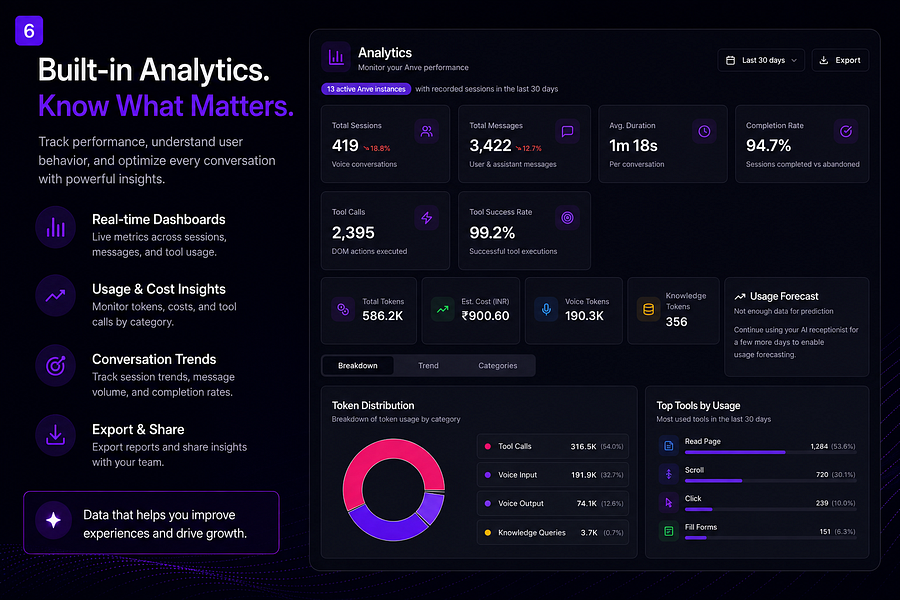Screen dimensions: 900x600
Task: Click the Tool Calls lightning bolt icon
Action: (x=426, y=218)
